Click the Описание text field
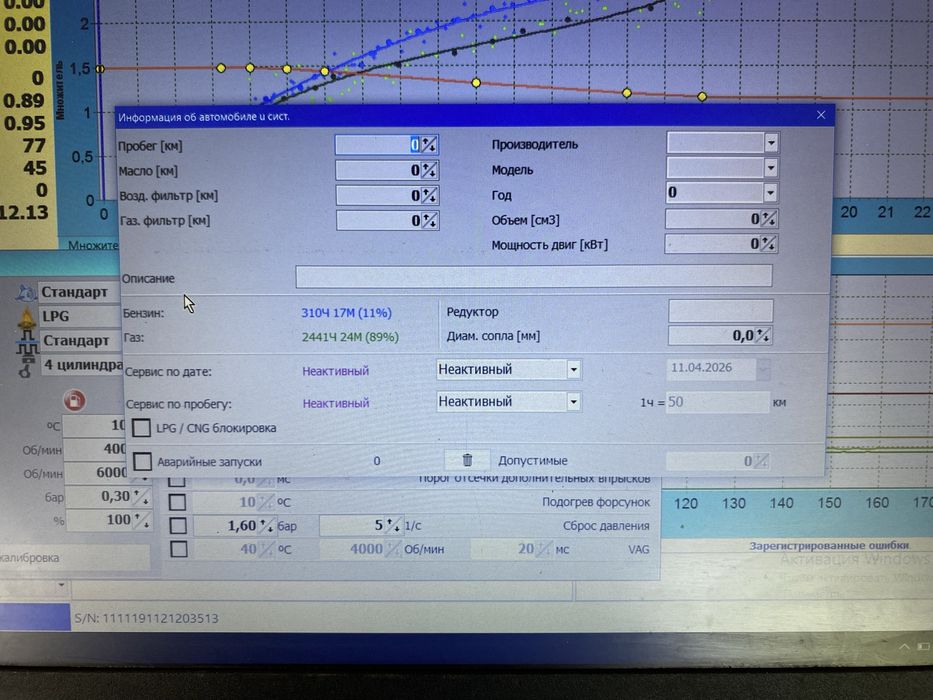Image resolution: width=933 pixels, height=700 pixels. tap(534, 276)
